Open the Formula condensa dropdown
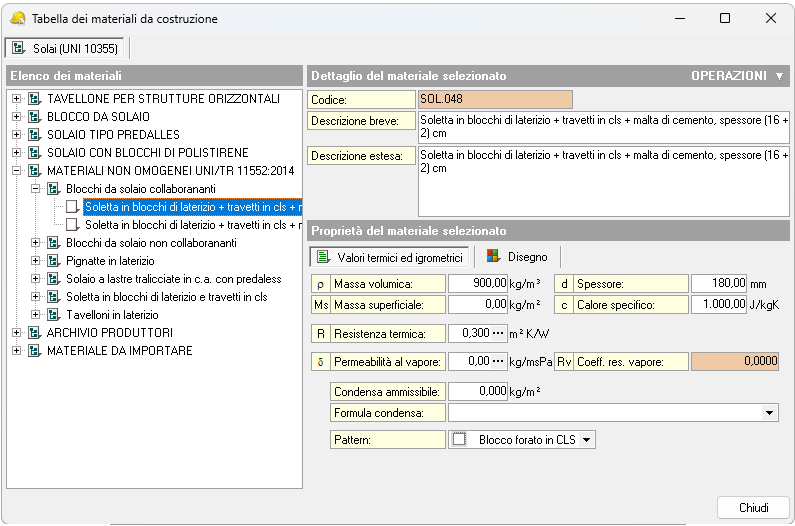Viewport: 795px width, 526px height. tap(769, 412)
